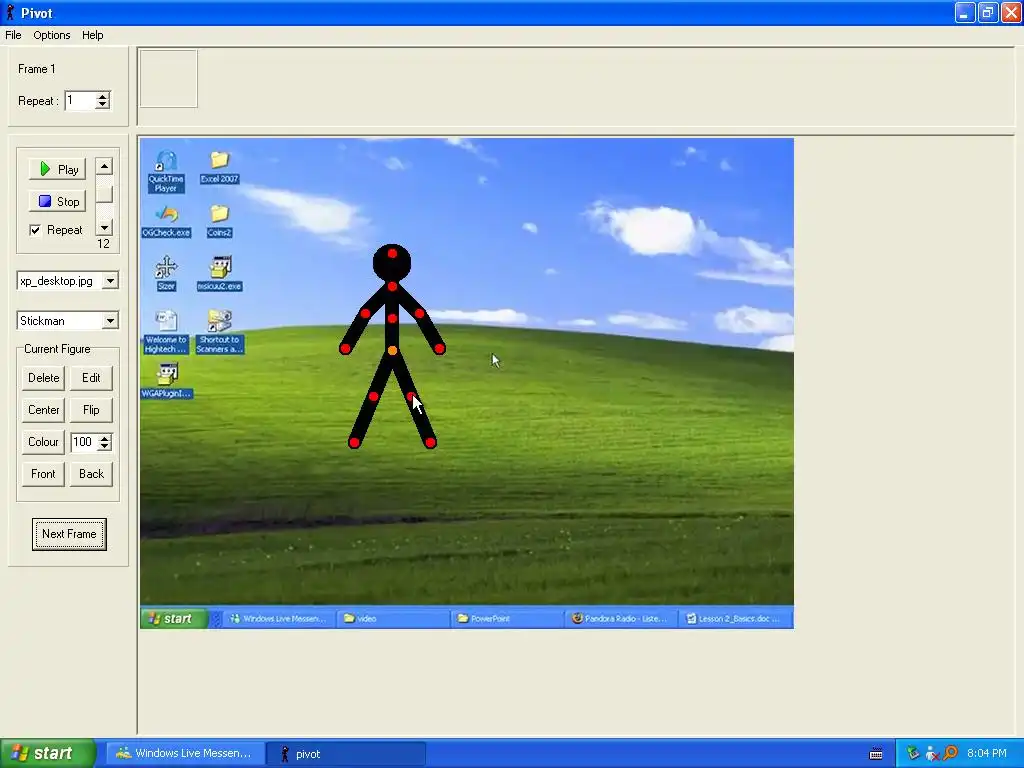Select the right-side foot handle of stickman
The height and width of the screenshot is (768, 1024).
(x=430, y=443)
